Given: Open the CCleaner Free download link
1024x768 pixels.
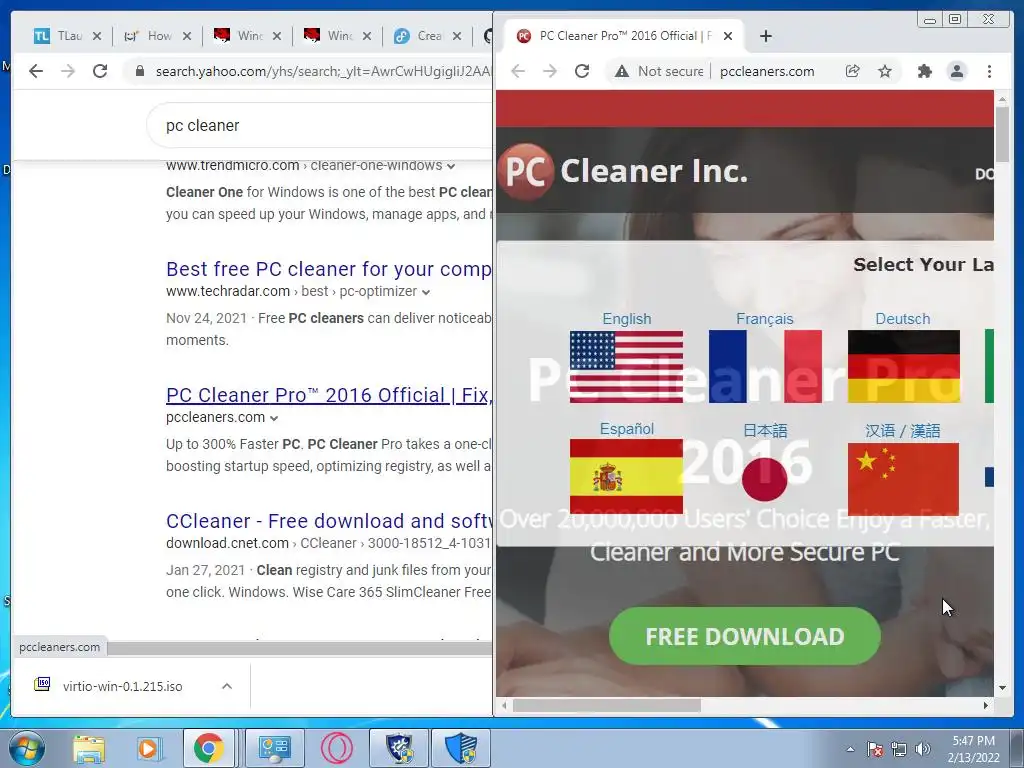Looking at the screenshot, I should click(x=329, y=521).
